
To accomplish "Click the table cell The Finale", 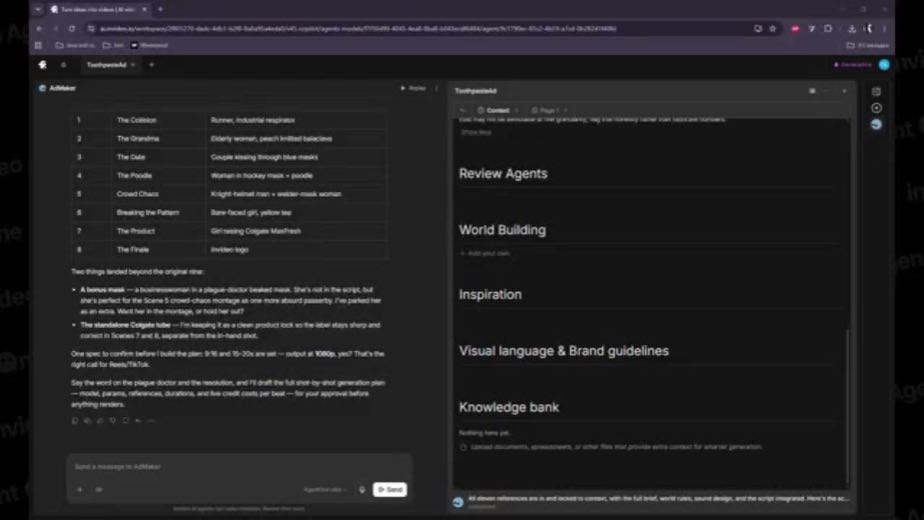I will coord(133,250).
